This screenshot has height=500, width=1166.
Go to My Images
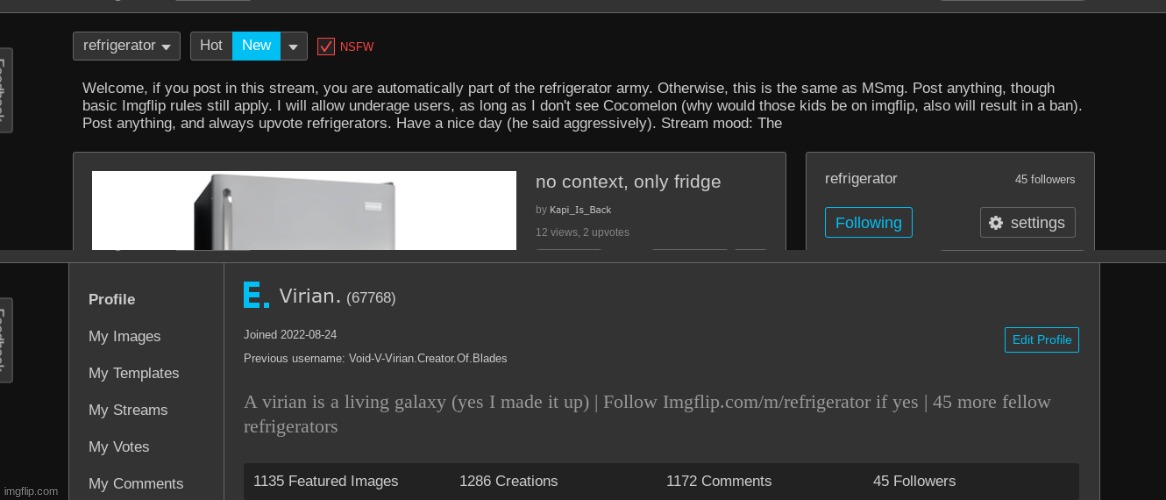point(124,336)
